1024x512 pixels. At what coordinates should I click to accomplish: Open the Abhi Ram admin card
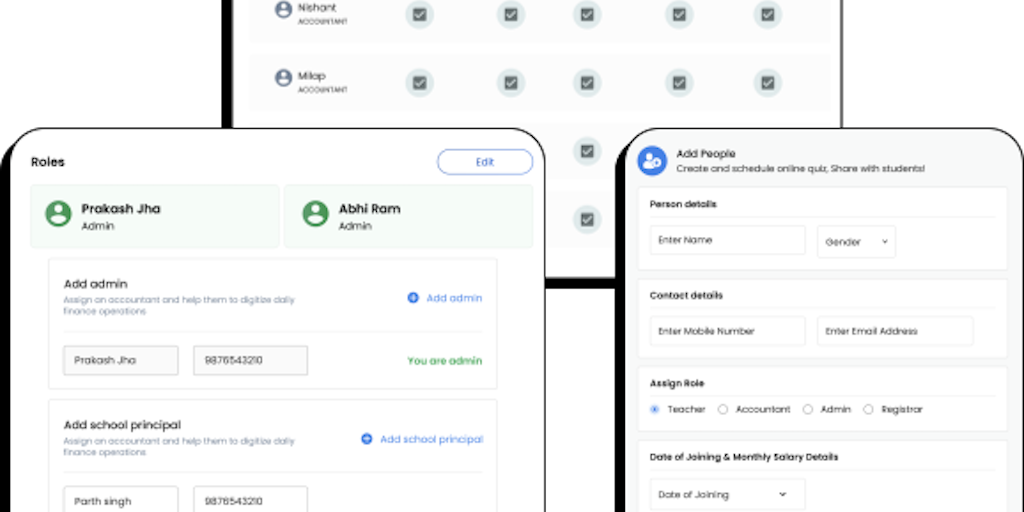click(x=408, y=216)
